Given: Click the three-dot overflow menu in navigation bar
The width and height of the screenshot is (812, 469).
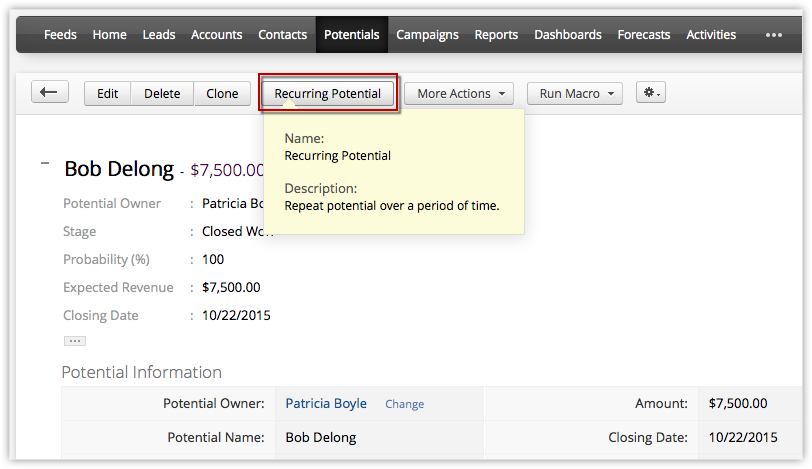Looking at the screenshot, I should [x=774, y=35].
